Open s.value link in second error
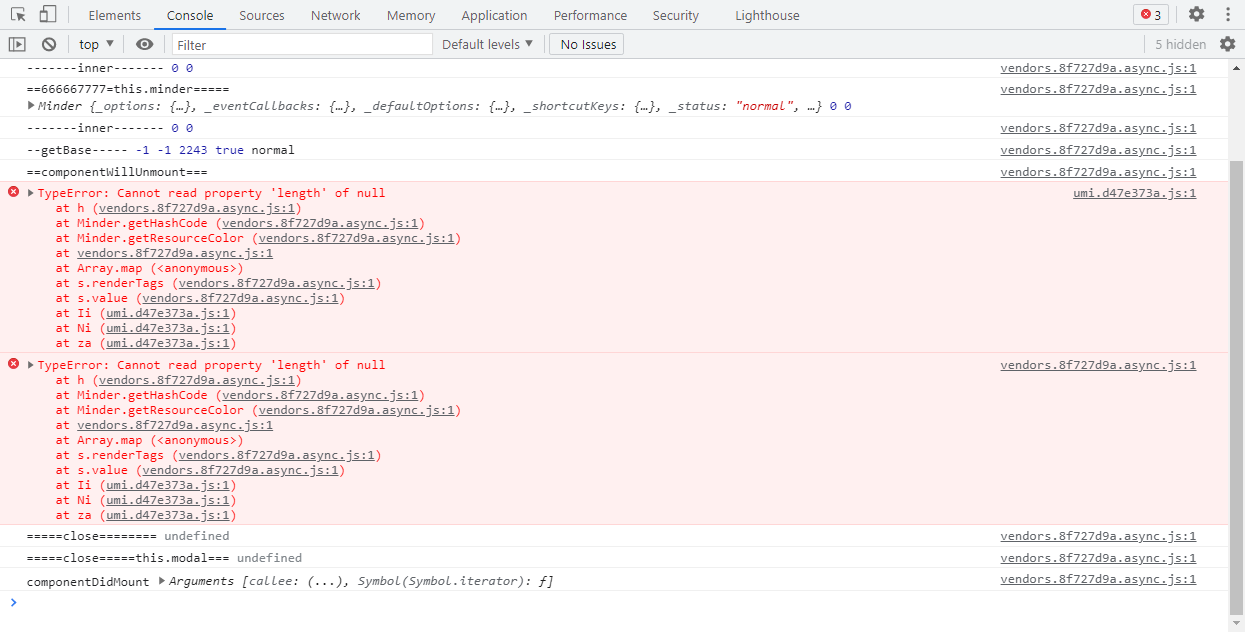Viewport: 1245px width, 632px height. click(x=241, y=470)
